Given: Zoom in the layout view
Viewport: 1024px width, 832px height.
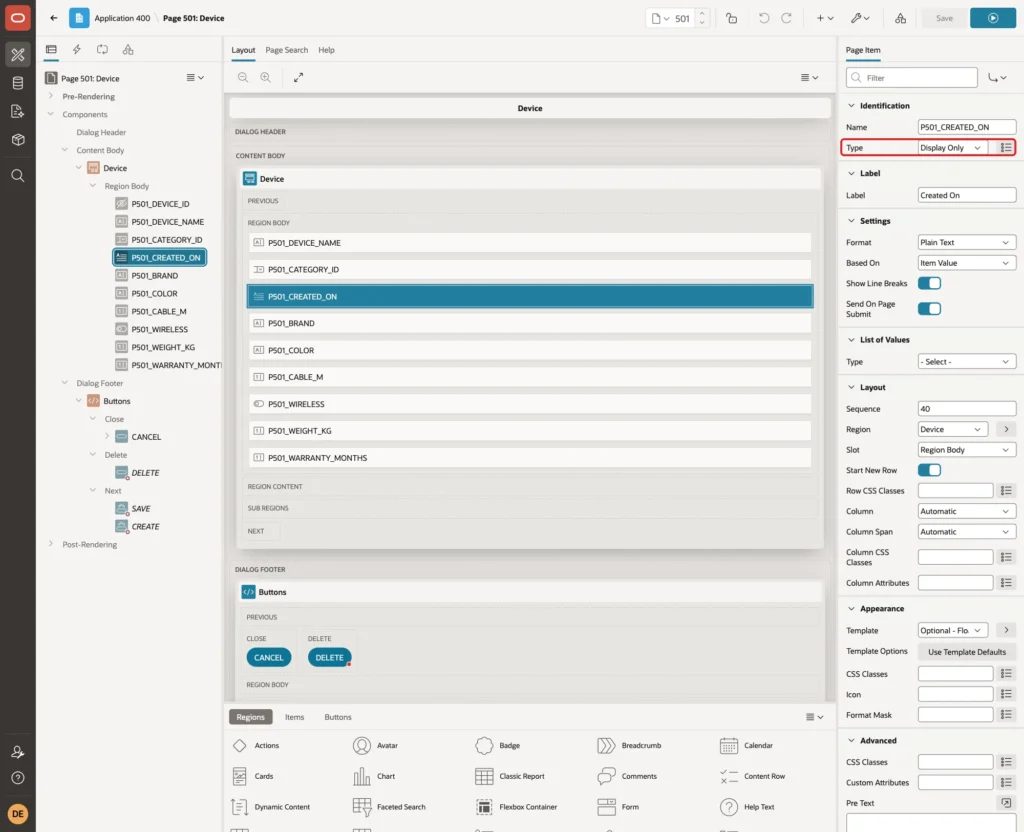Looking at the screenshot, I should tap(266, 77).
